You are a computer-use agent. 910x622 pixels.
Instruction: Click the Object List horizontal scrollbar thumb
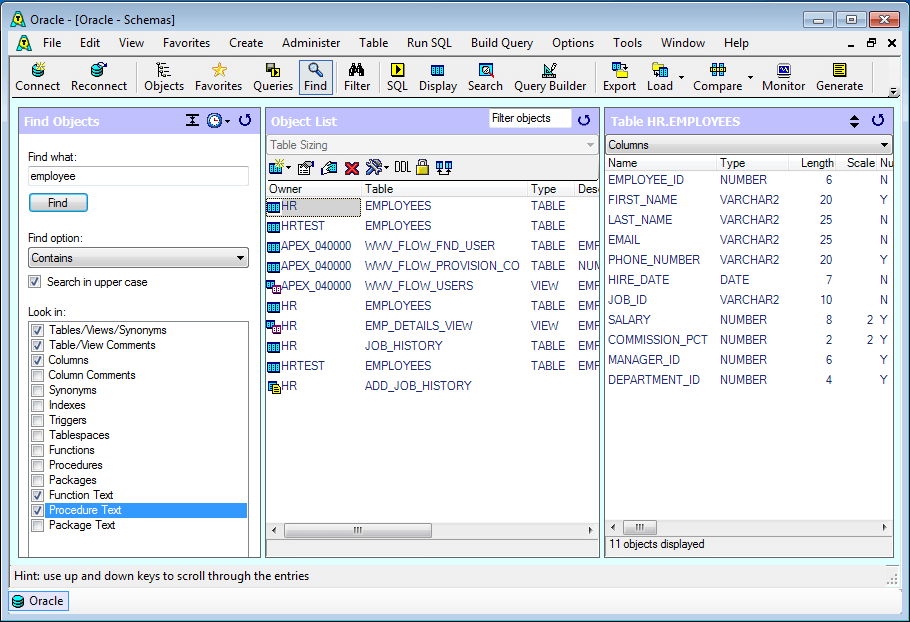358,530
